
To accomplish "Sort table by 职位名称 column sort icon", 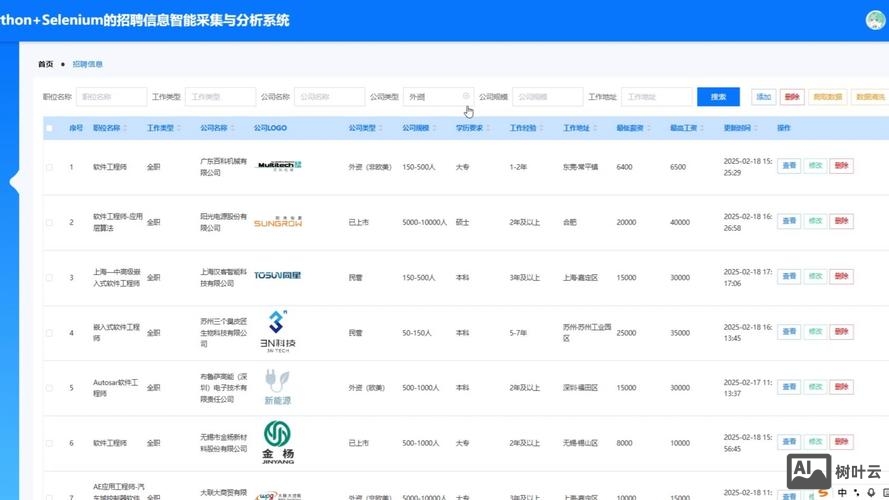I will pos(125,128).
